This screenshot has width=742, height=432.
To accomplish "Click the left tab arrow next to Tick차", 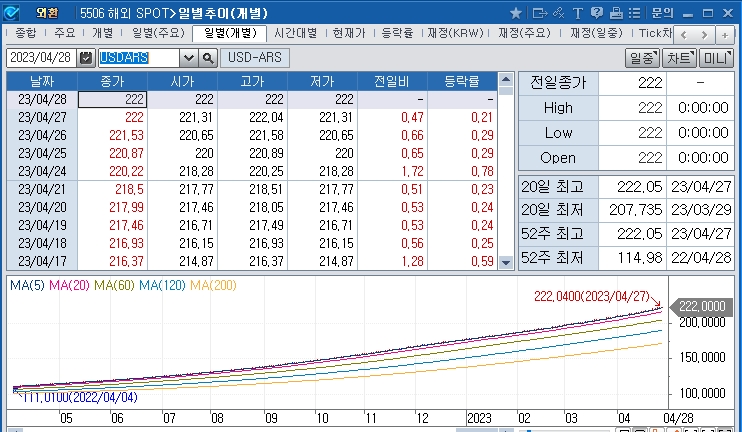I will [x=684, y=35].
